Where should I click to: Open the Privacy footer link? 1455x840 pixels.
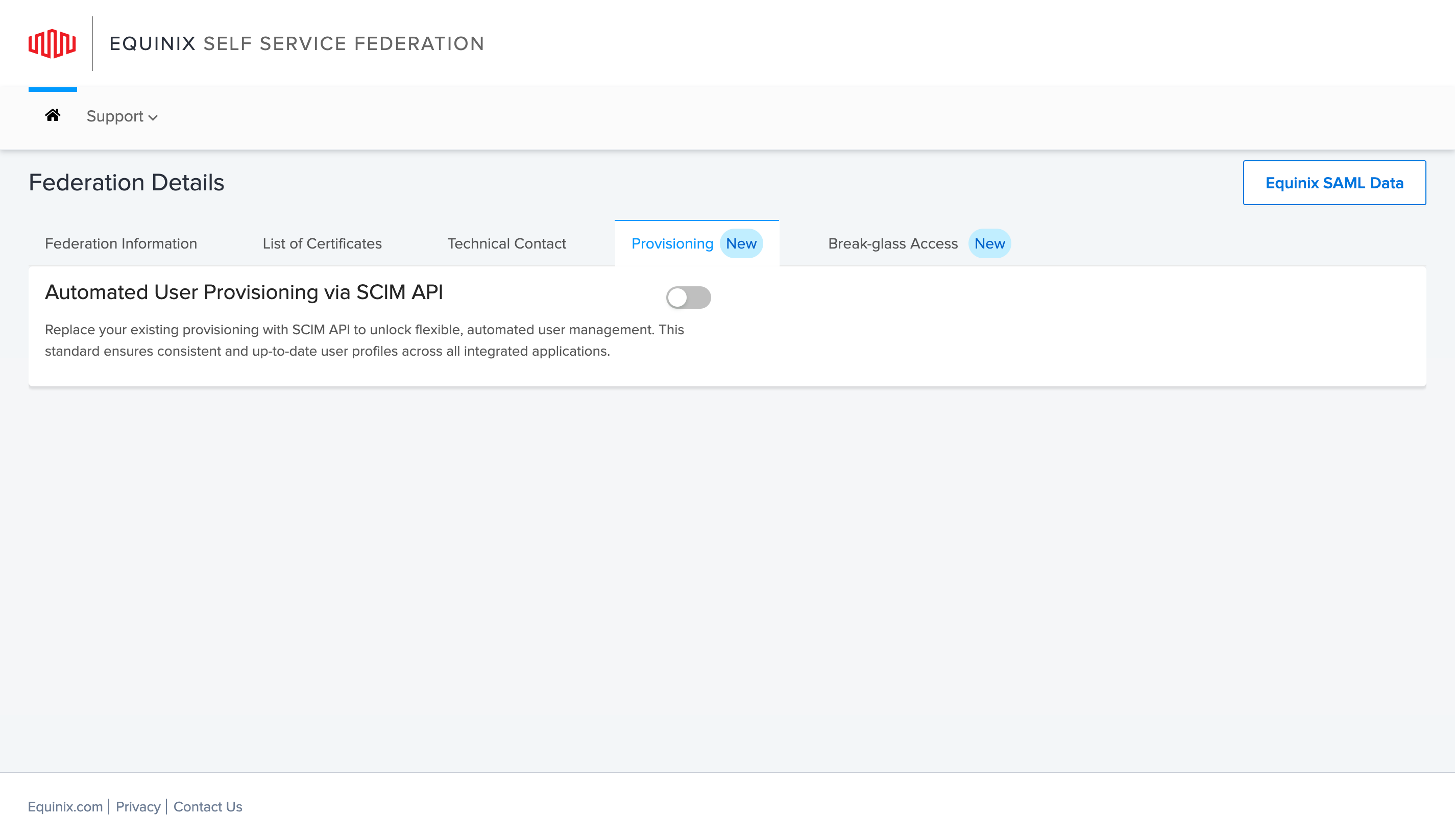pos(138,806)
